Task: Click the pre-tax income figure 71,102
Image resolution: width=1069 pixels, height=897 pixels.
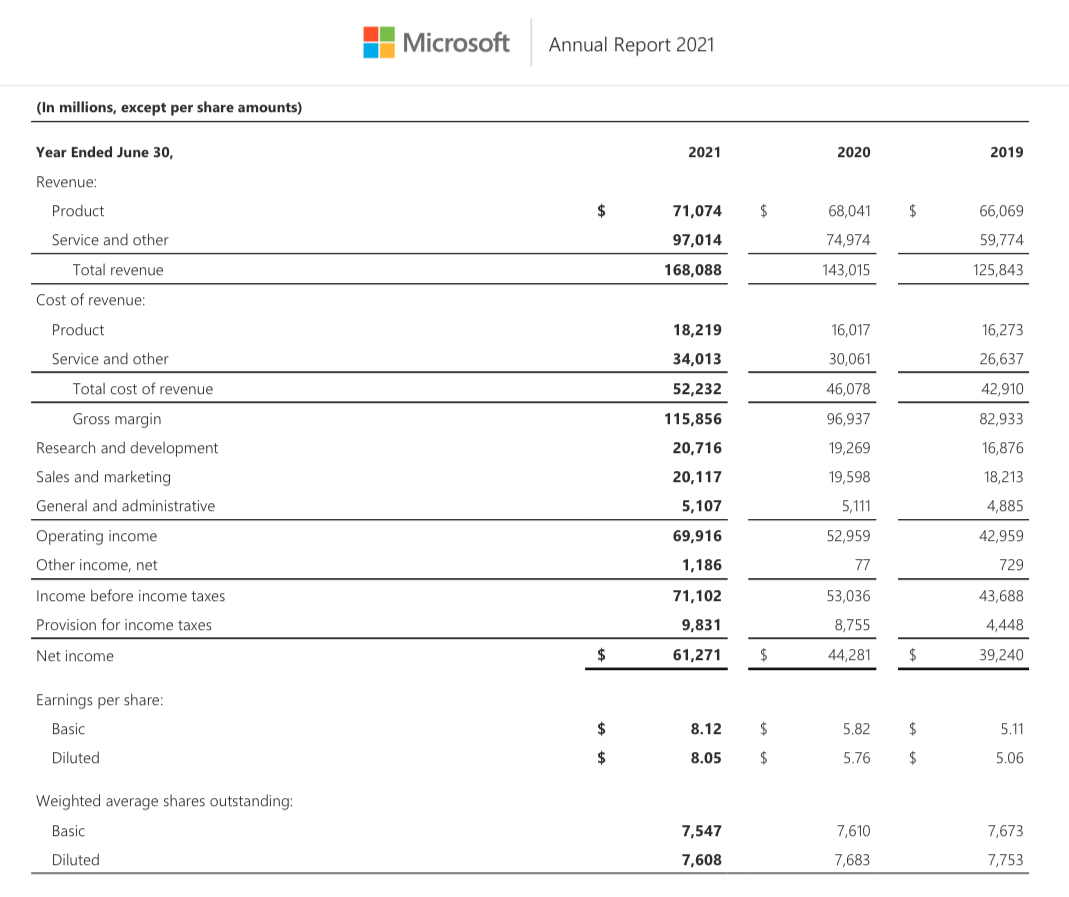Action: [x=697, y=596]
